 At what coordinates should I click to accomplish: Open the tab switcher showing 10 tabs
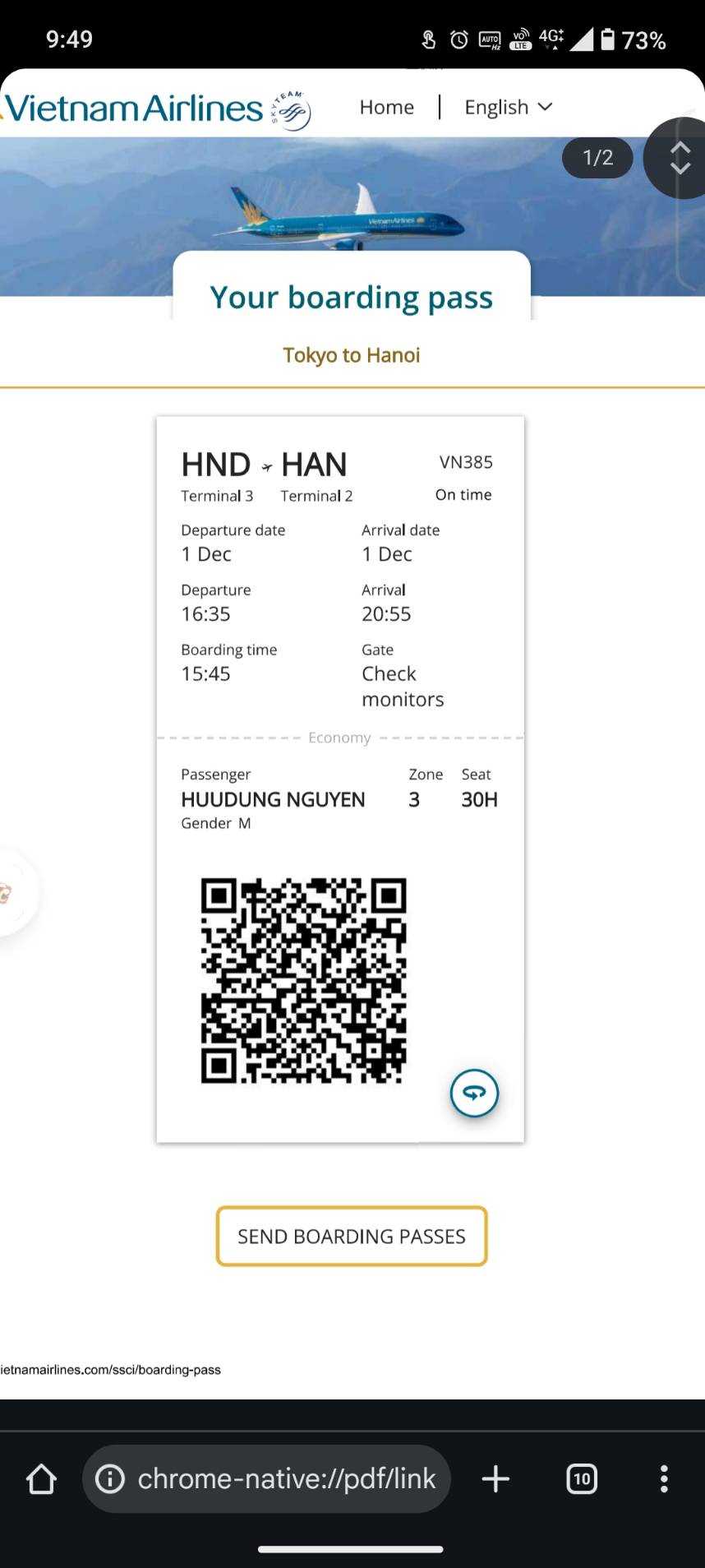(x=582, y=1478)
